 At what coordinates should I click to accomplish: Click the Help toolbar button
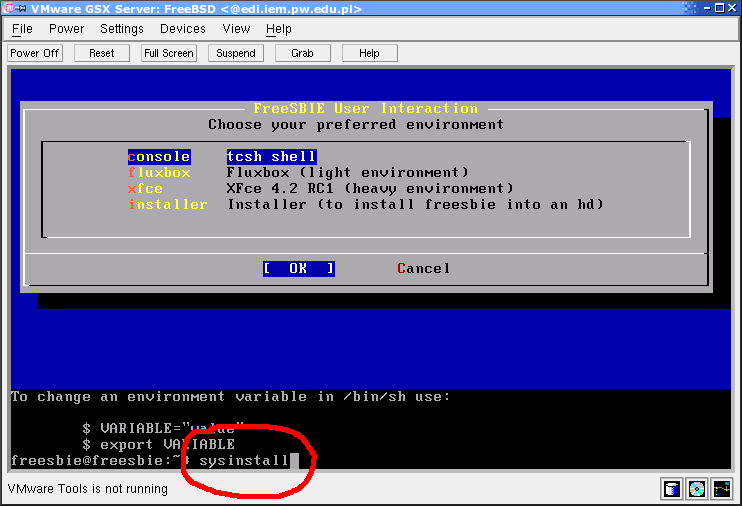(x=370, y=53)
